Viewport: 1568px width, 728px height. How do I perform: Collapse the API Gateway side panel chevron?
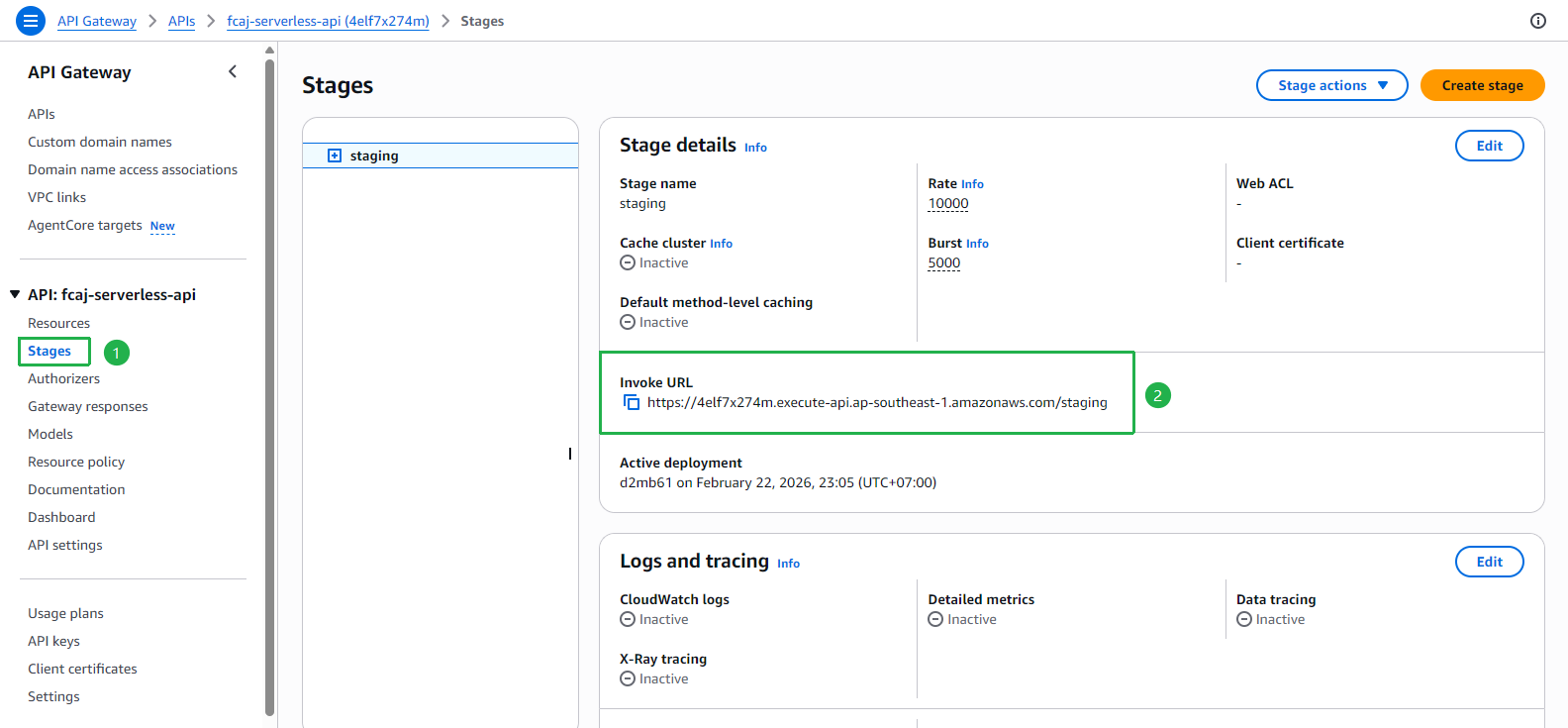click(x=233, y=71)
